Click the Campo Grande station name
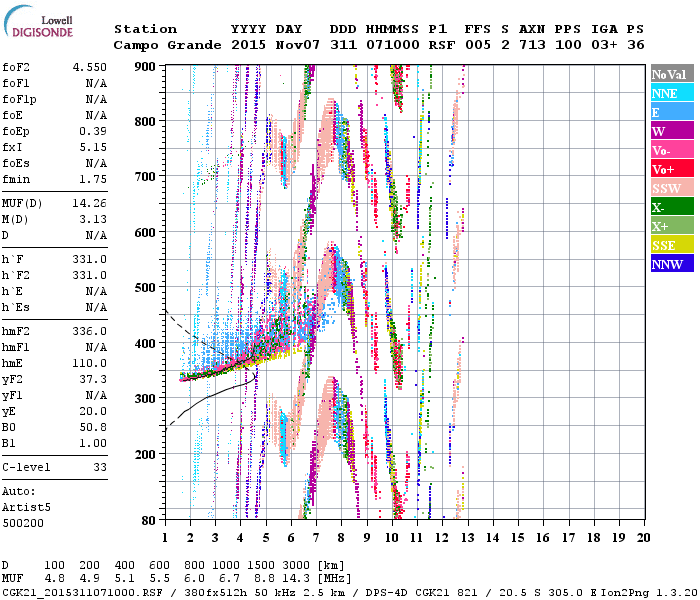Viewport: 700px width, 600px height. pyautogui.click(x=167, y=45)
